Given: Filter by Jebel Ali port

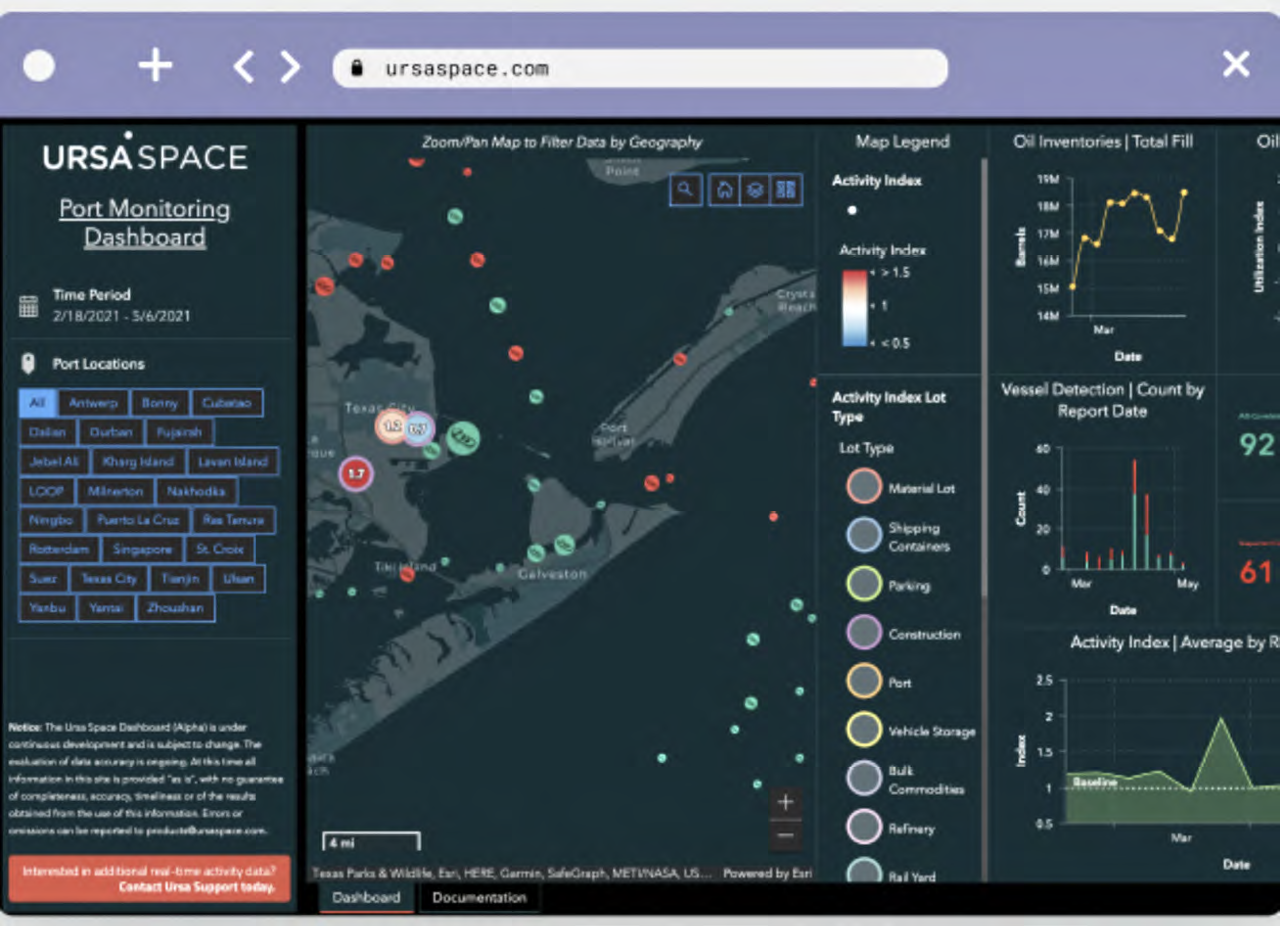Looking at the screenshot, I should tap(53, 462).
